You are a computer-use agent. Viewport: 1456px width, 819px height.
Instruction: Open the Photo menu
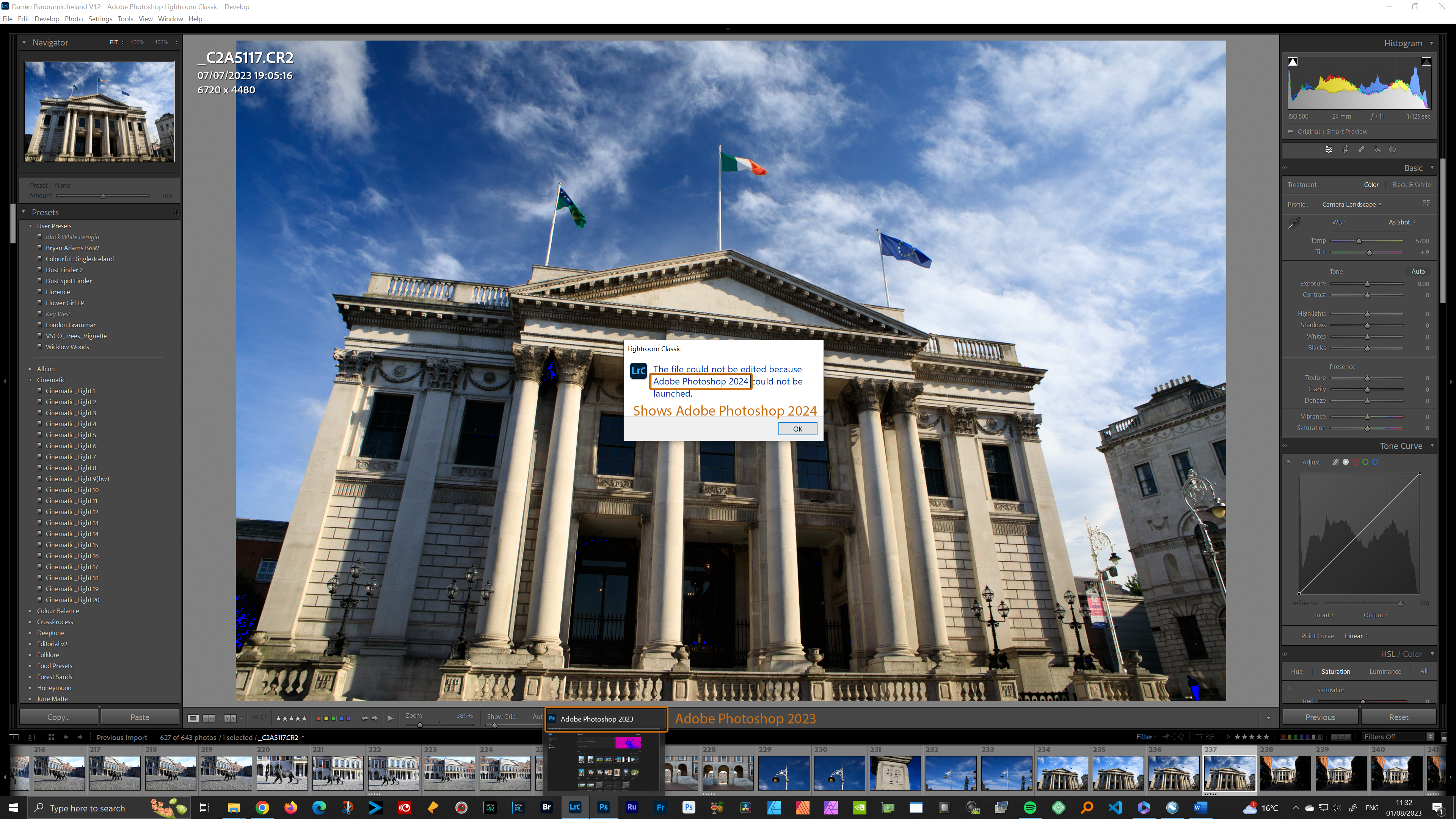tap(74, 19)
